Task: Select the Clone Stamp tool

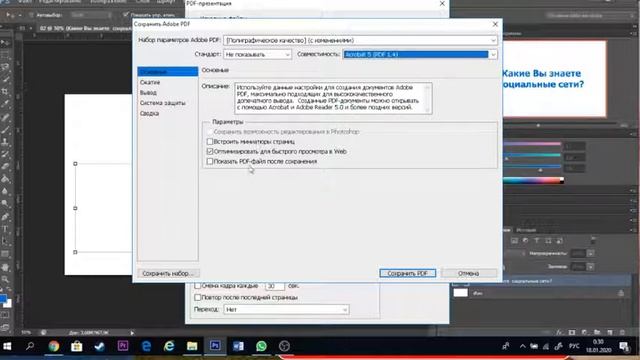Action: 5,142
